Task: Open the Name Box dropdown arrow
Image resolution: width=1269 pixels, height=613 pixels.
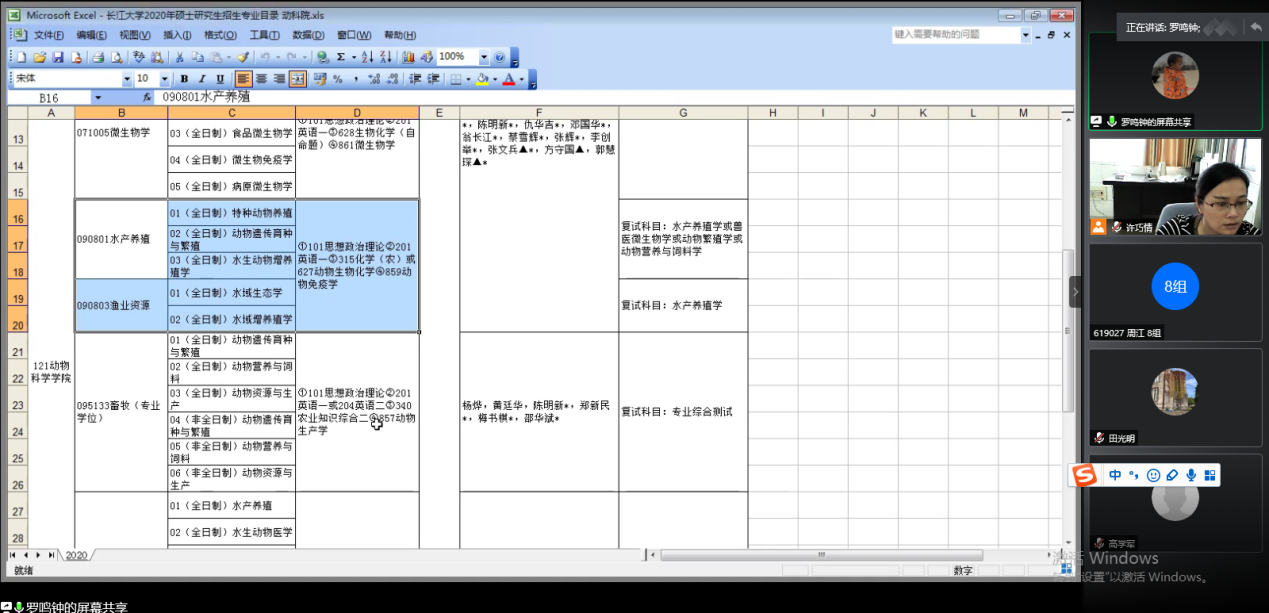Action: (97, 98)
